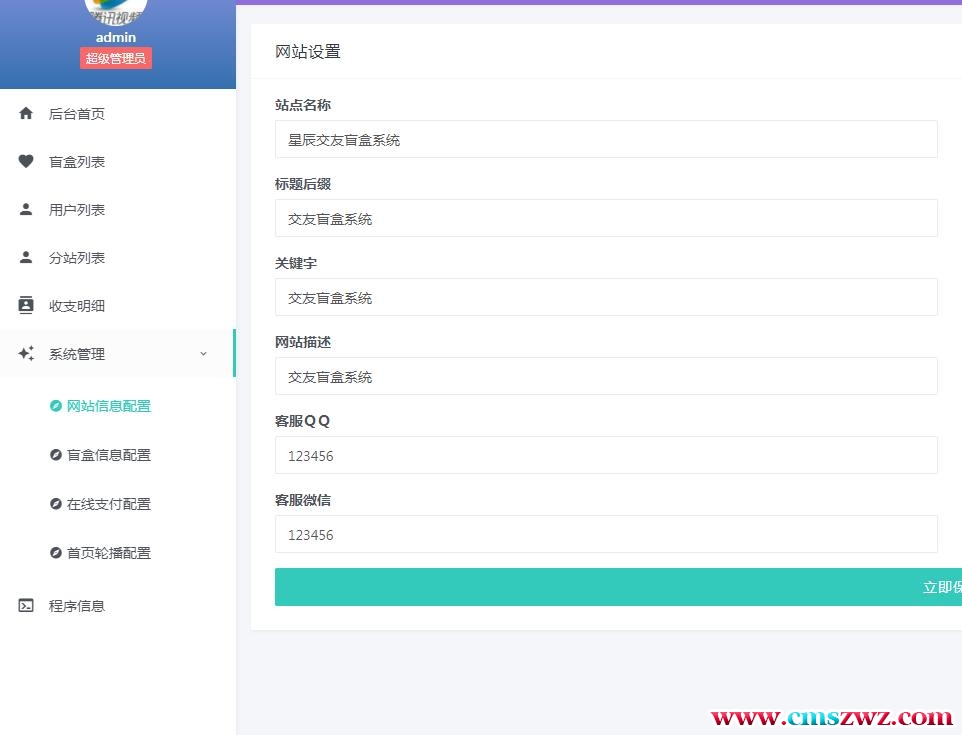The image size is (962, 735).
Task: Click into the 标题后缀 text box
Action: [606, 219]
